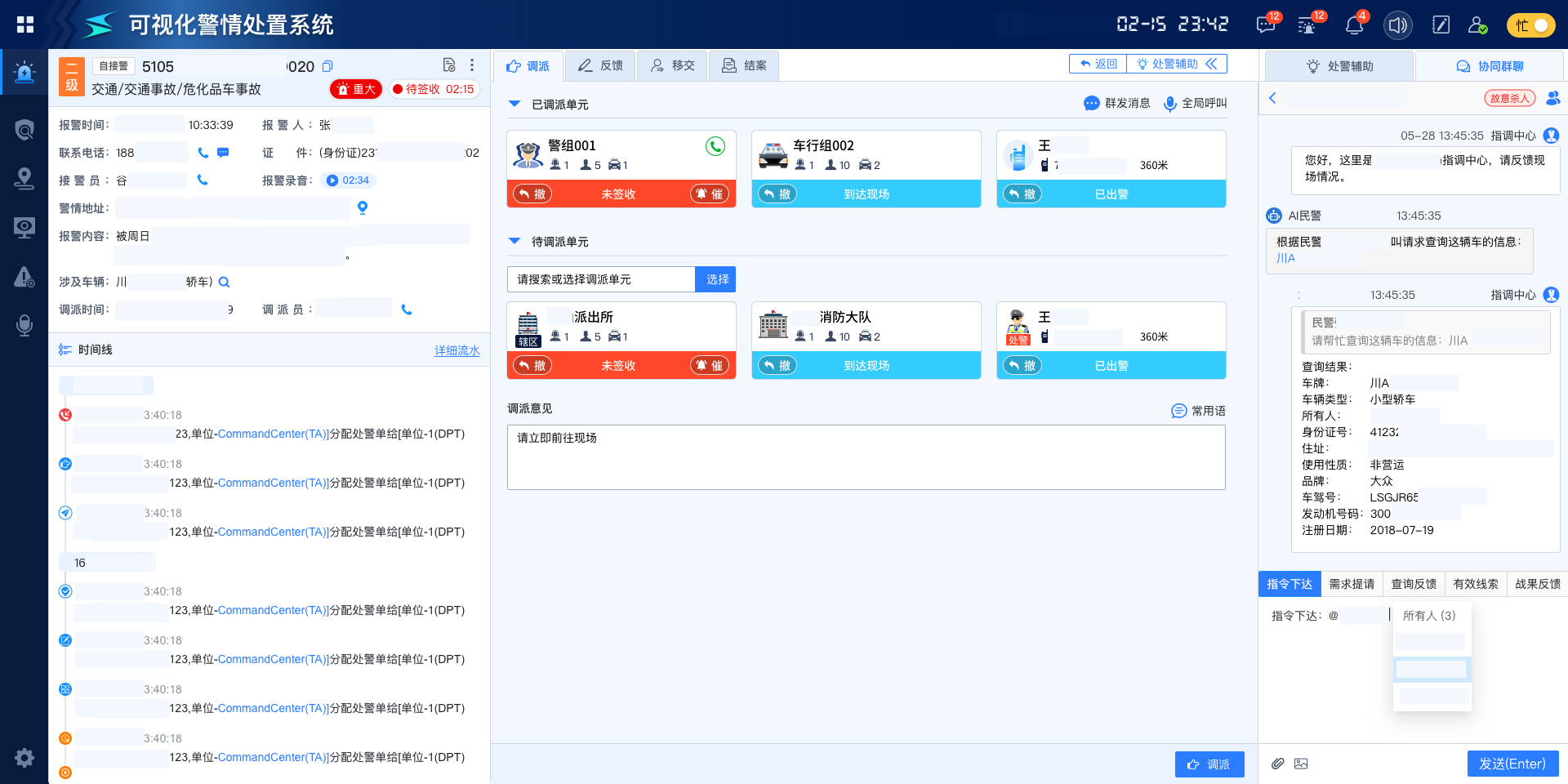The image size is (1568, 784).
Task: Play the 02:34 alarm recording
Action: tap(348, 180)
